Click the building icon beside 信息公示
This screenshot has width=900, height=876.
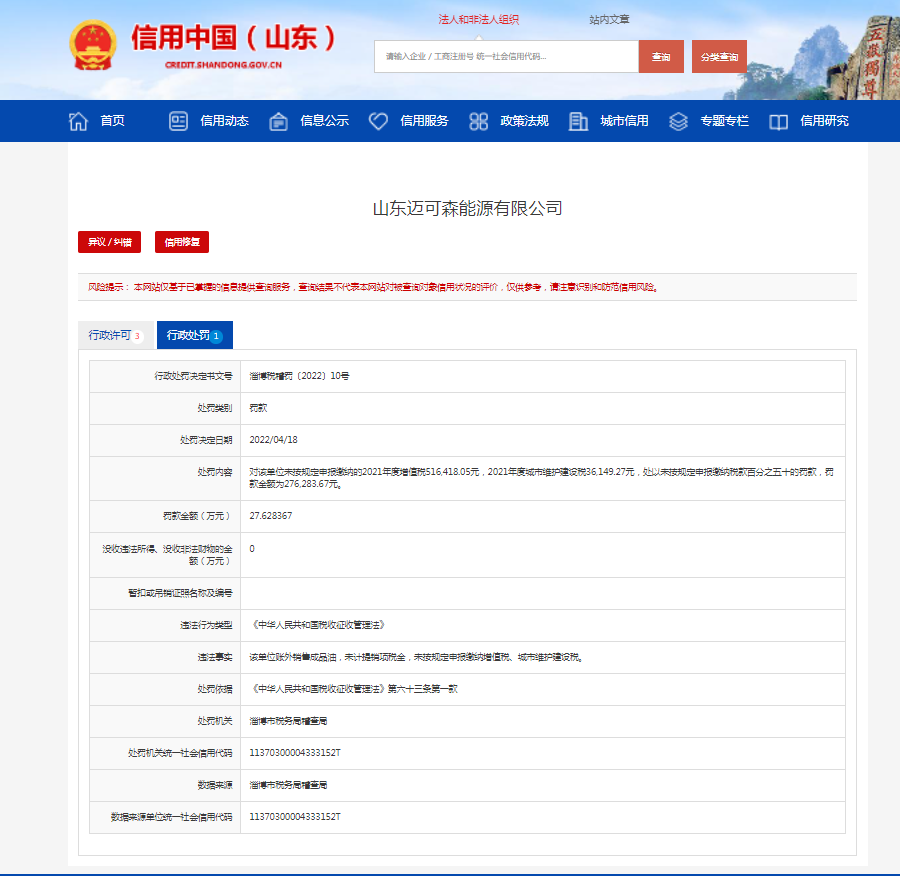[x=278, y=121]
